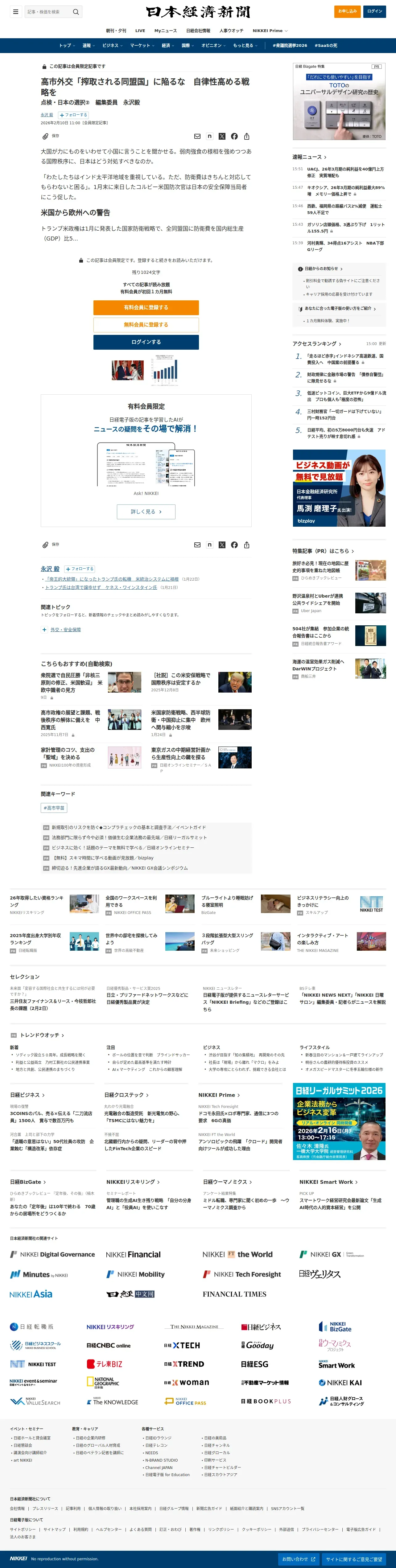Expand the マーケット navigation dropdown
The height and width of the screenshot is (1568, 396).
[x=142, y=46]
